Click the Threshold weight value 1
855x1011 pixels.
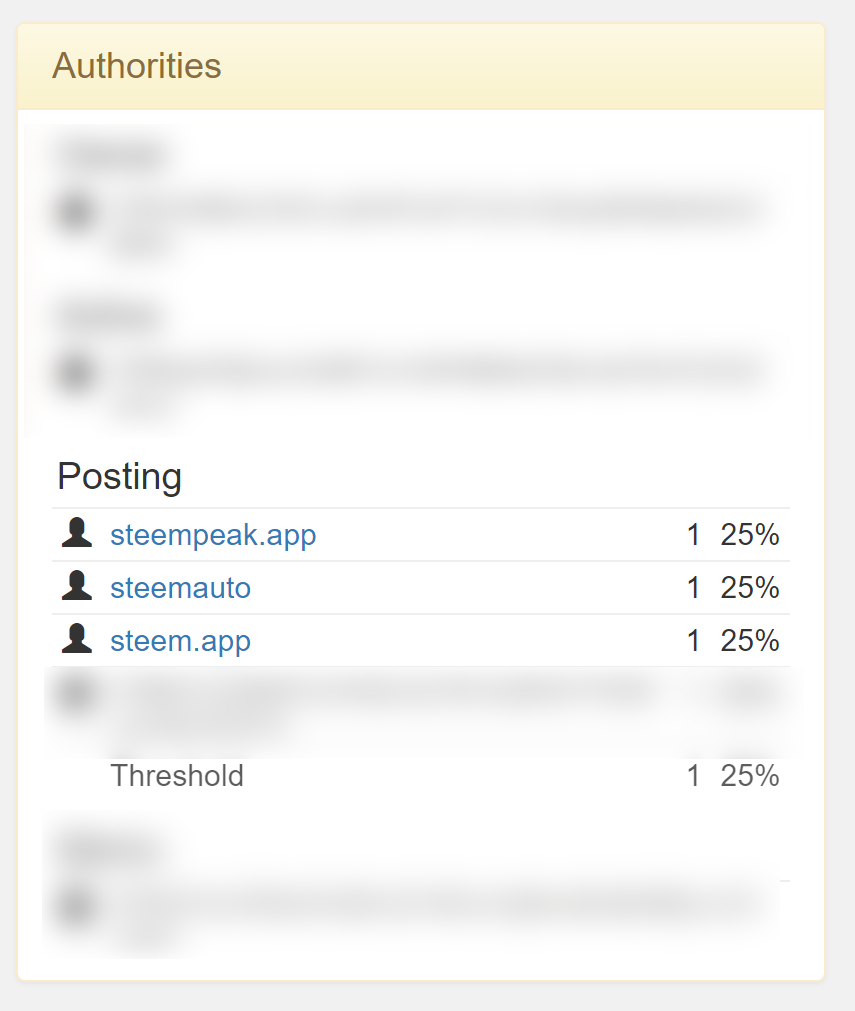click(x=694, y=776)
